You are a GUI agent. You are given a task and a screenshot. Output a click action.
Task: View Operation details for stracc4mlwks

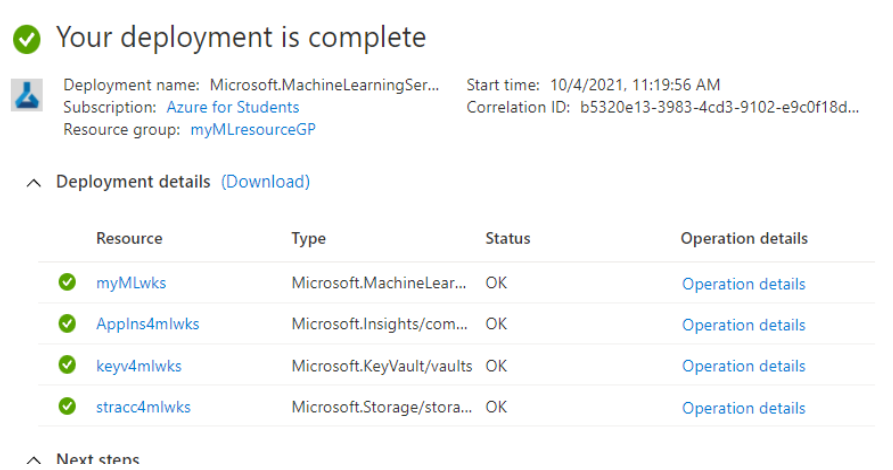(744, 408)
